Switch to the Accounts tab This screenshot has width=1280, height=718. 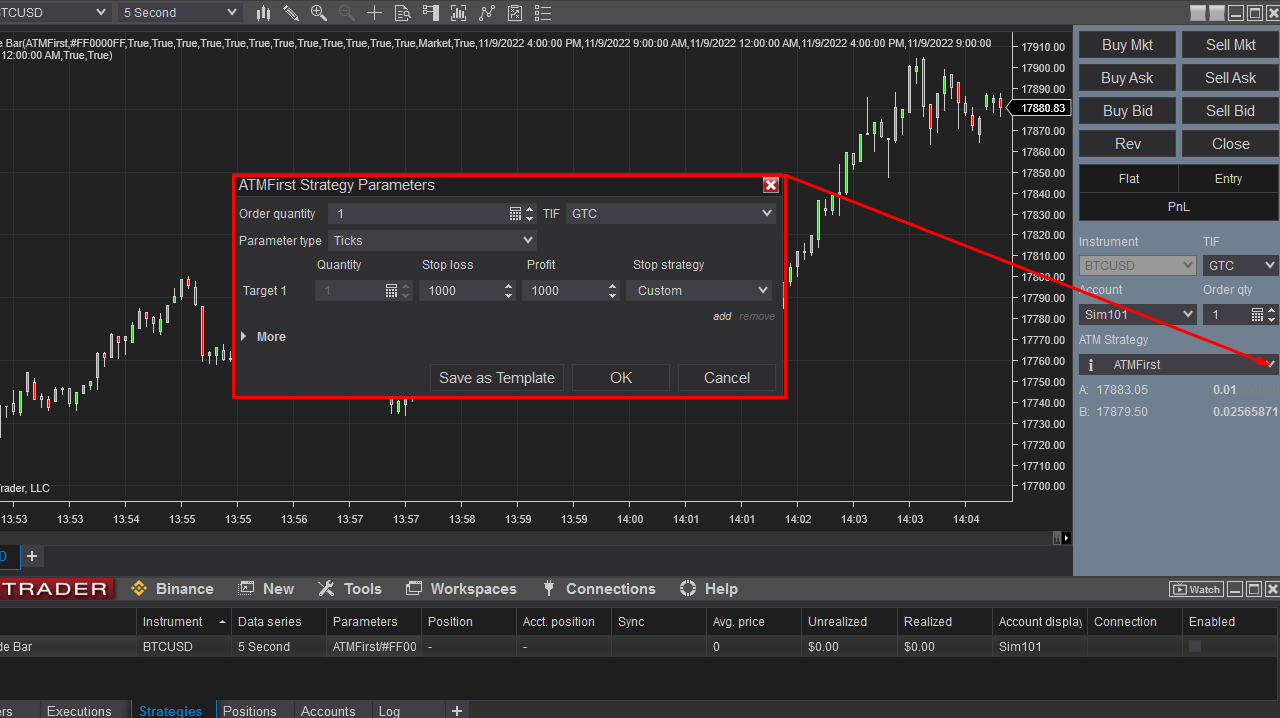(328, 711)
